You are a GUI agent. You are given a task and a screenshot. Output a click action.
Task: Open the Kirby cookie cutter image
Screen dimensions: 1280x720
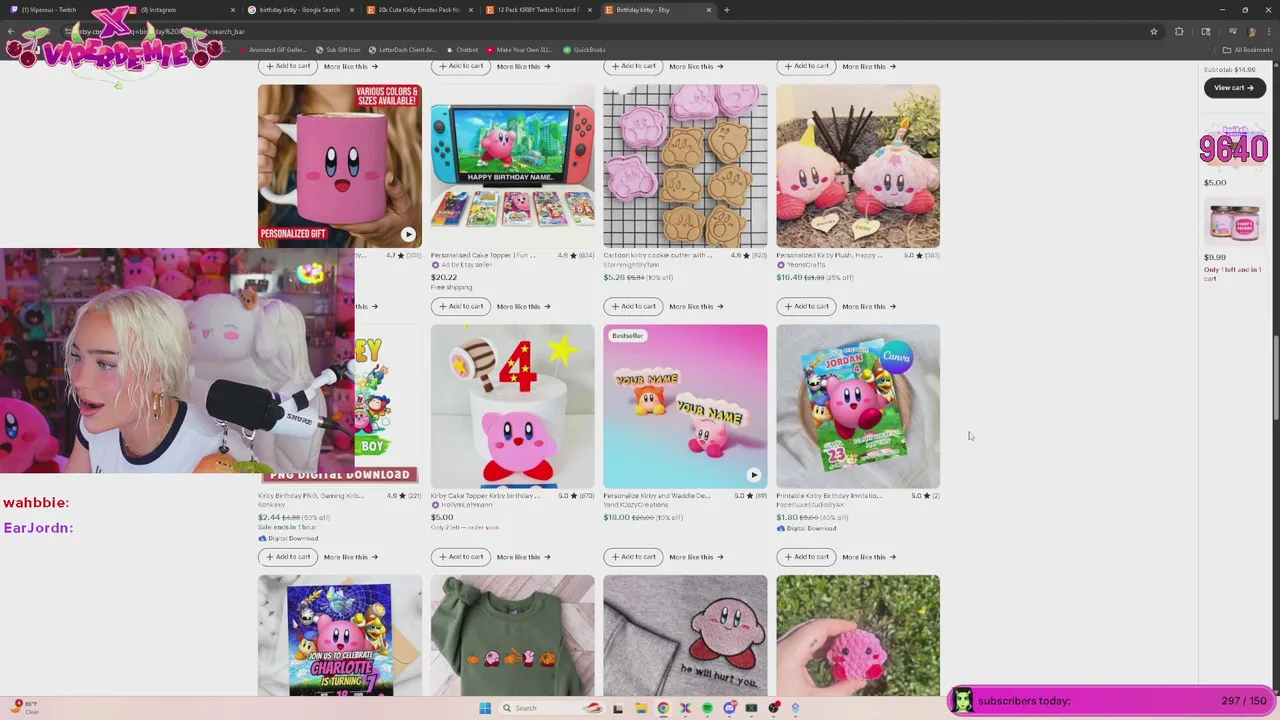[x=685, y=165]
